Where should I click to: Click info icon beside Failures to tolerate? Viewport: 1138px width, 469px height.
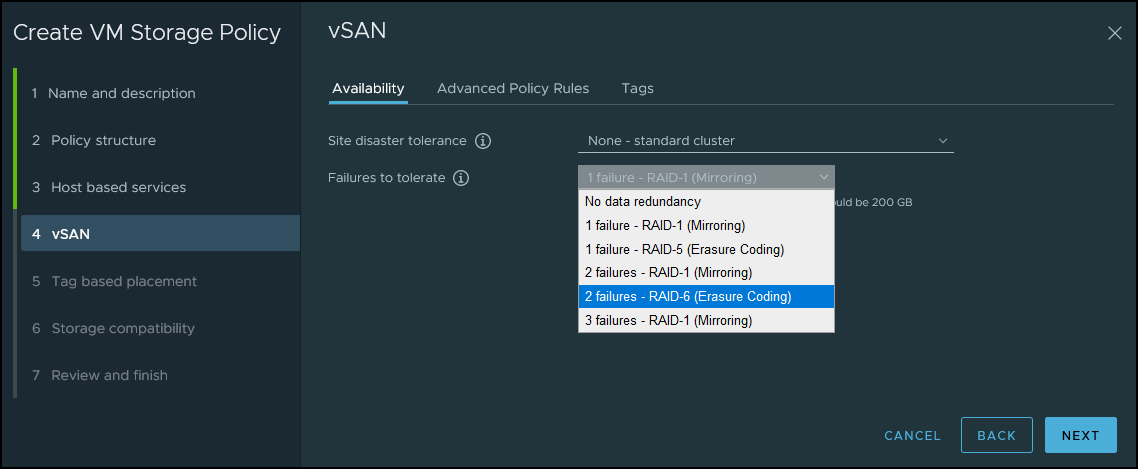pyautogui.click(x=461, y=178)
